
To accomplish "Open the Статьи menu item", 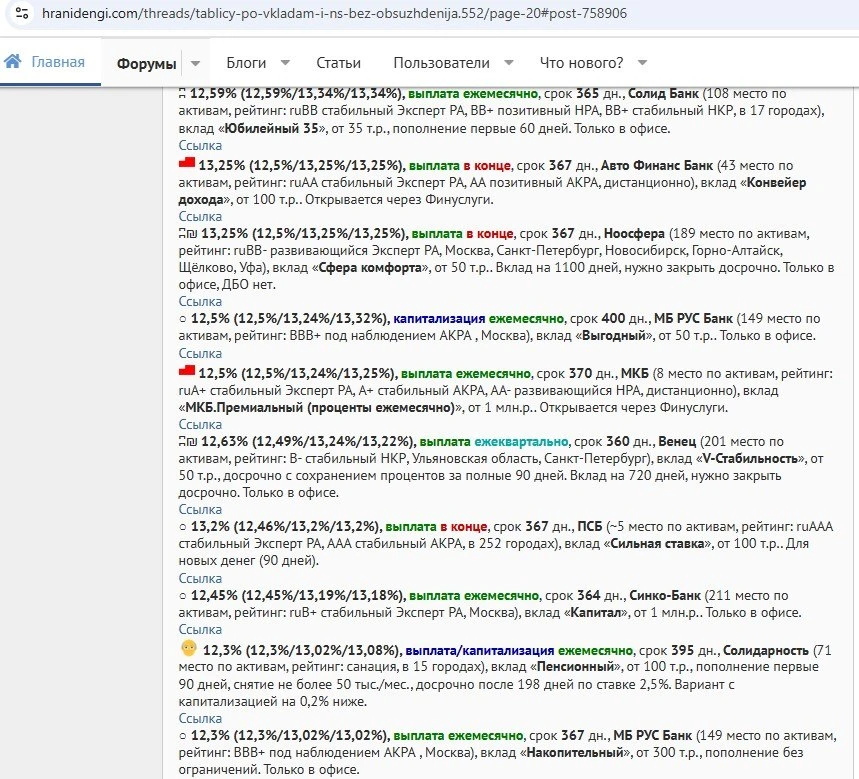I will (339, 63).
